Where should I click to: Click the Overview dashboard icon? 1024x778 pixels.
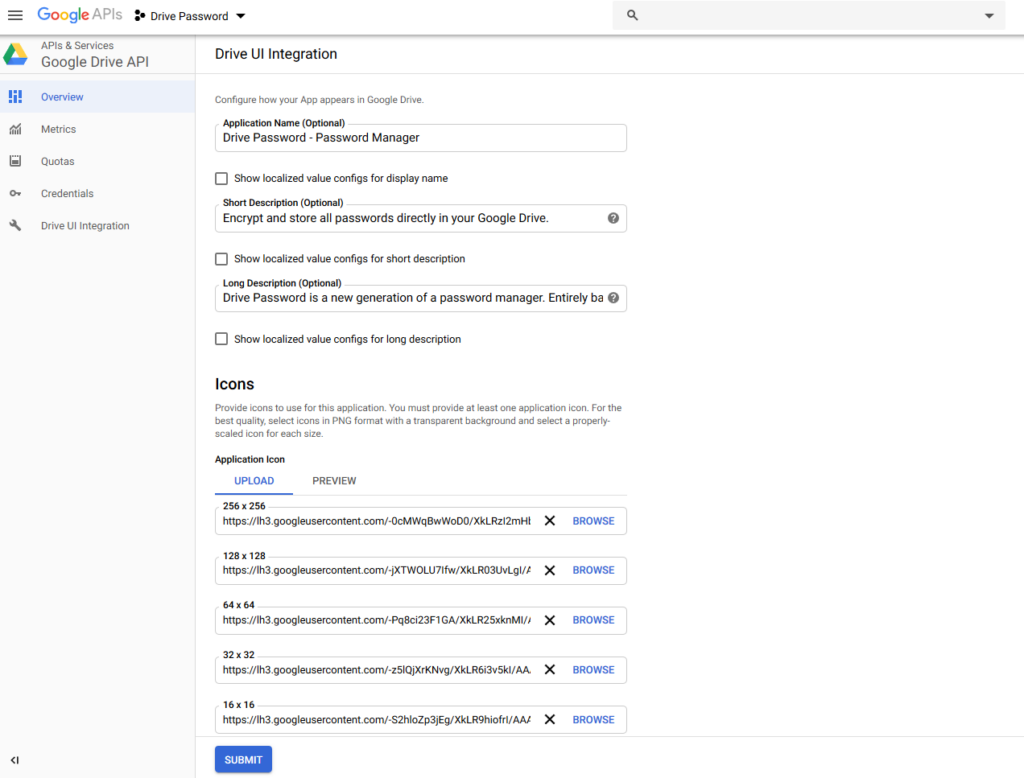[15, 97]
